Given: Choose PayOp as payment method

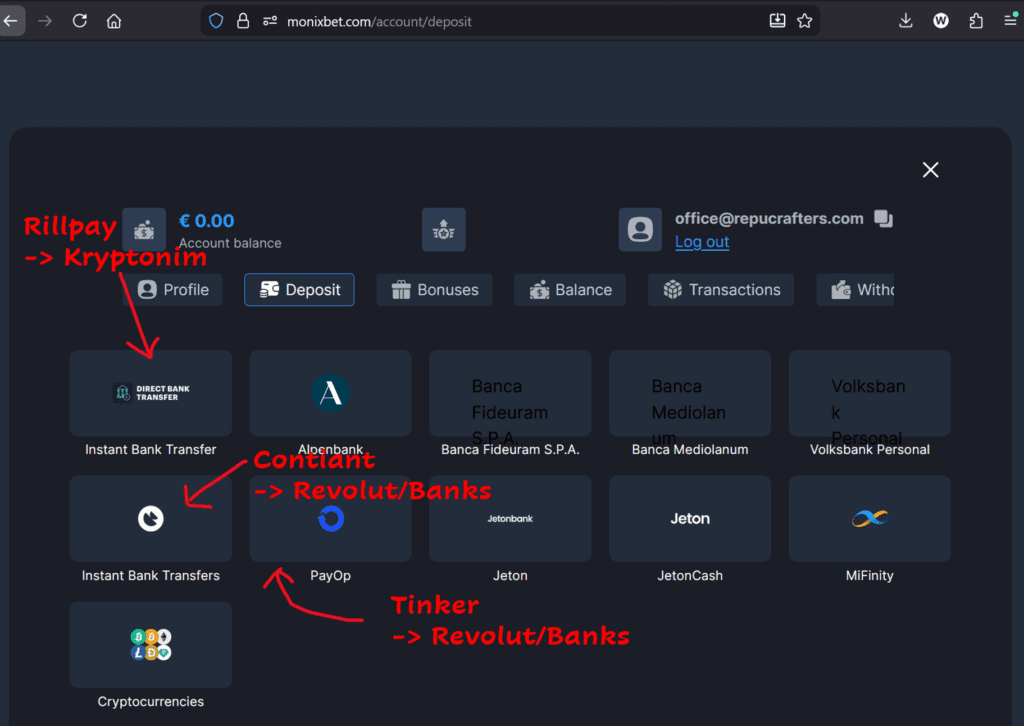Looking at the screenshot, I should click(330, 518).
